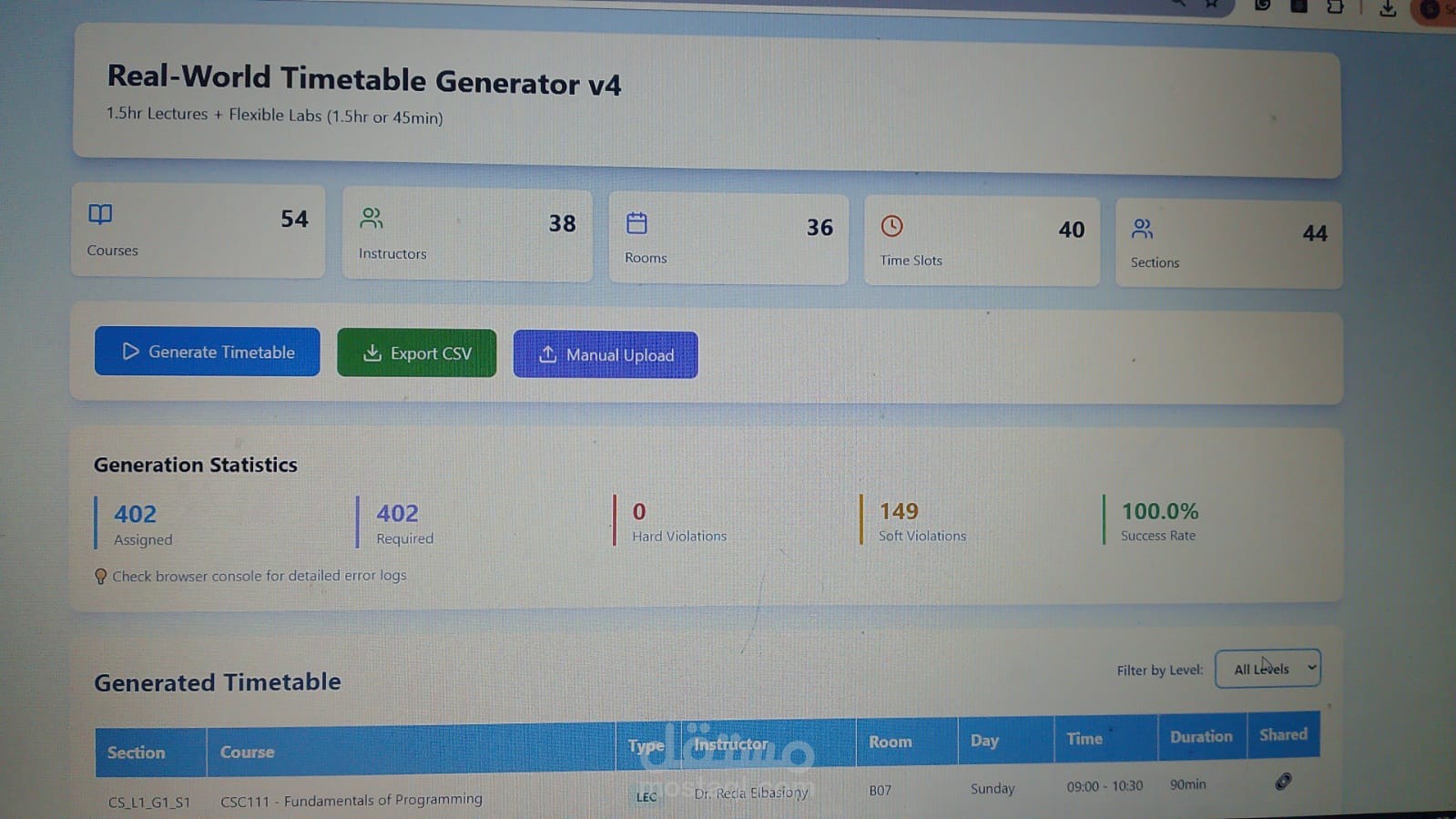
Task: Click the Time Slots clock icon
Action: 891,226
